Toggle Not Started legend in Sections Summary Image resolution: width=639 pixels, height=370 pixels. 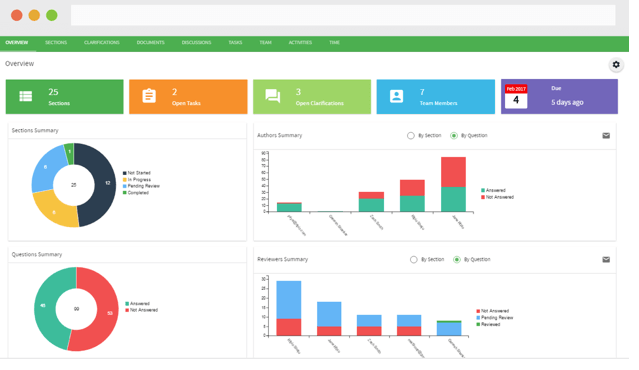tap(137, 173)
